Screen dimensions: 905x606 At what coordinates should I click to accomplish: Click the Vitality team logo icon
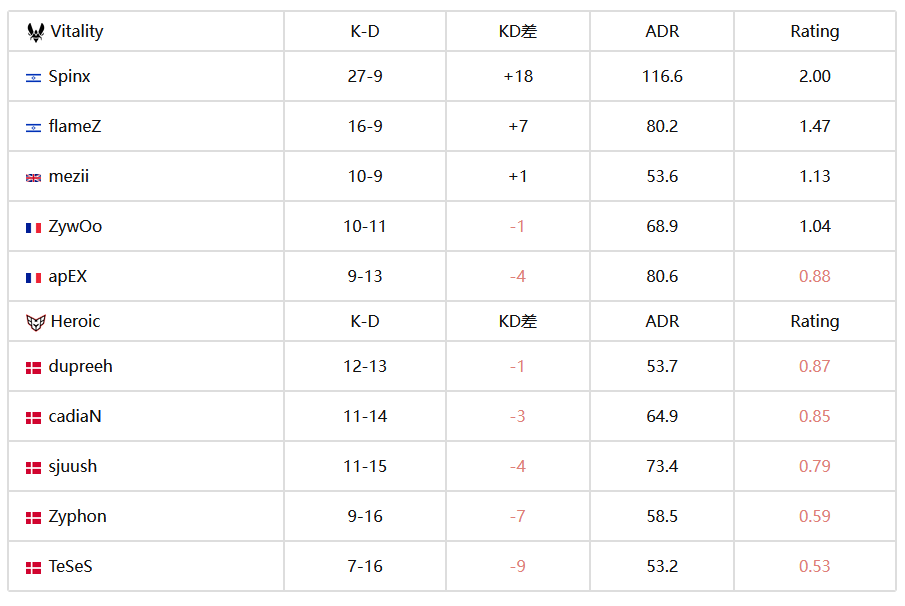tap(36, 32)
